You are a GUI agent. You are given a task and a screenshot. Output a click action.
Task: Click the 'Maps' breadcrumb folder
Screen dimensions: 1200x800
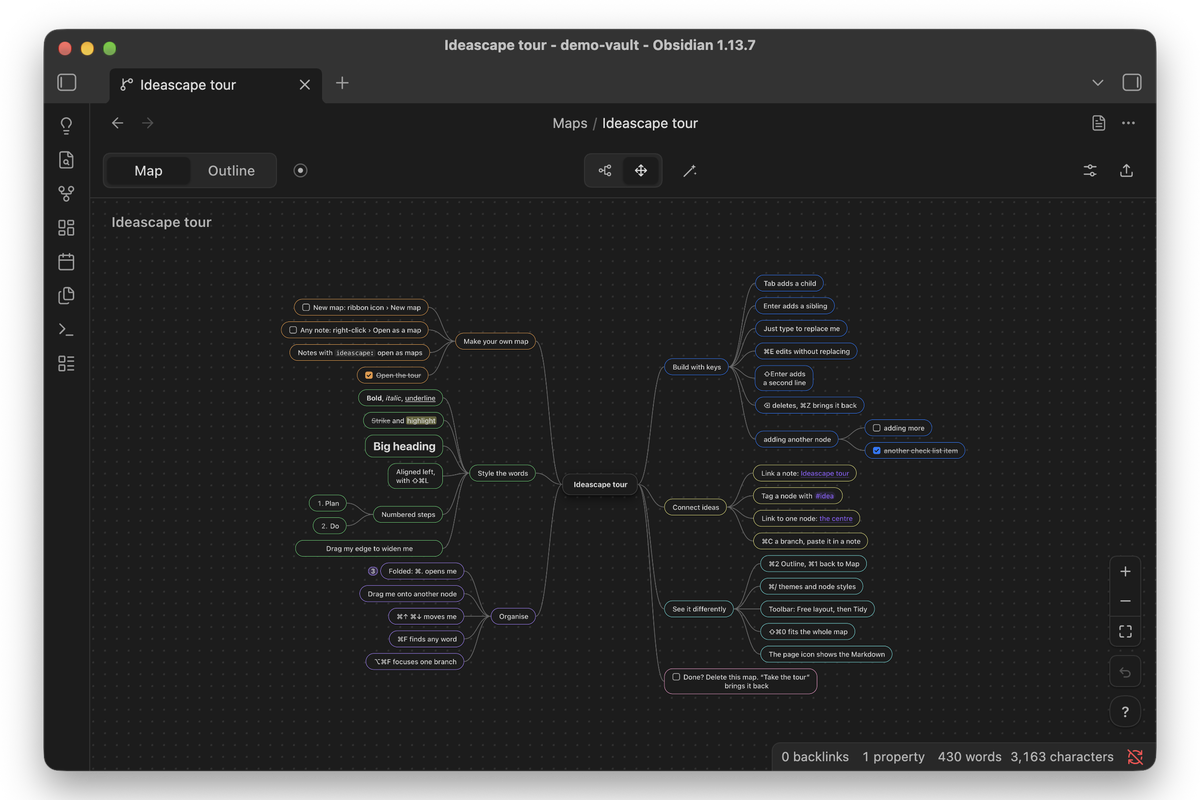[570, 123]
